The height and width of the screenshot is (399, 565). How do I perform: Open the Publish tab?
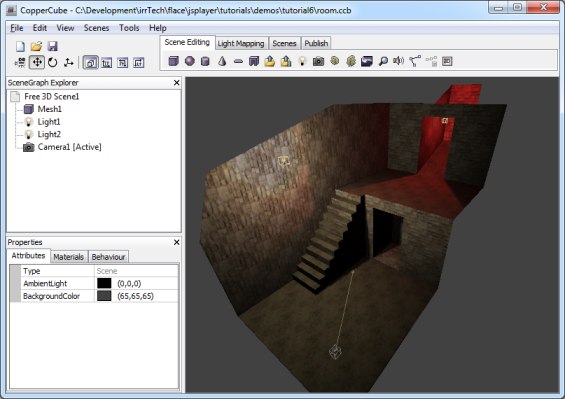tap(316, 44)
